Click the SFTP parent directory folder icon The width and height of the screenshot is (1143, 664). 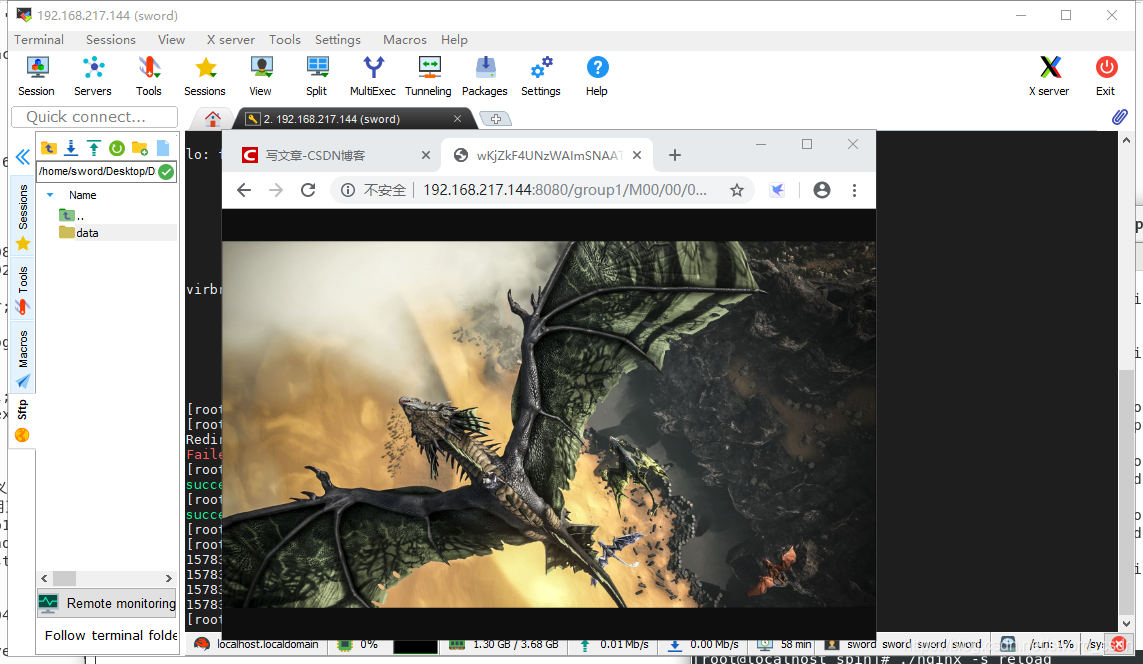49,148
